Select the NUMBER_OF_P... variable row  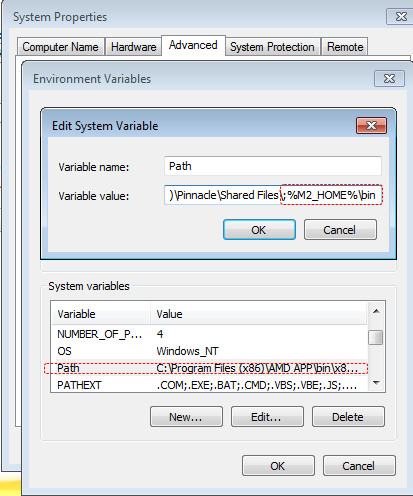[209, 334]
